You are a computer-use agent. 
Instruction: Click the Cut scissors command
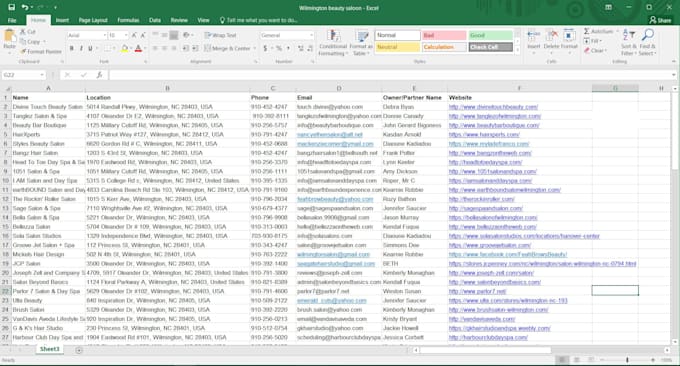click(28, 32)
